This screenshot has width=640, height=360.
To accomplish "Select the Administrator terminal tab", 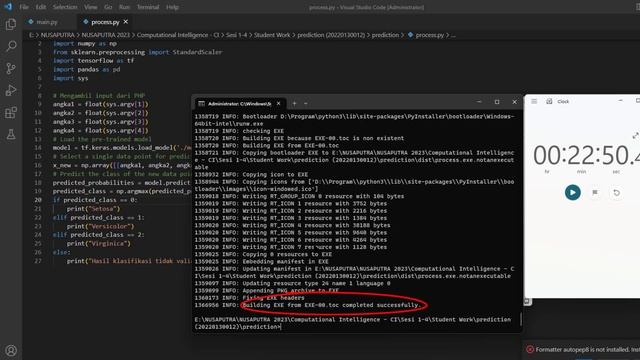I will (239, 104).
